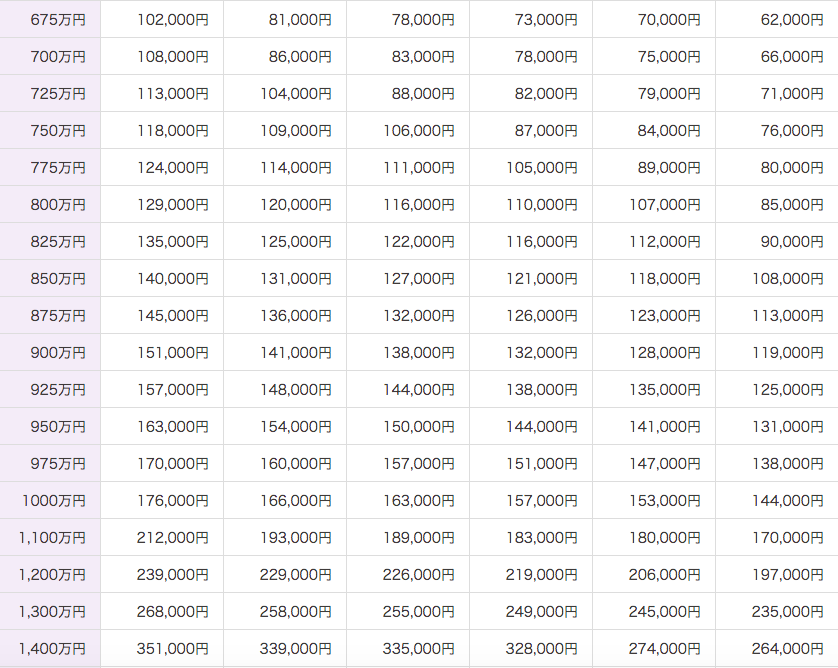838x668 pixels.
Task: Click the 274,000円 cell
Action: [654, 648]
